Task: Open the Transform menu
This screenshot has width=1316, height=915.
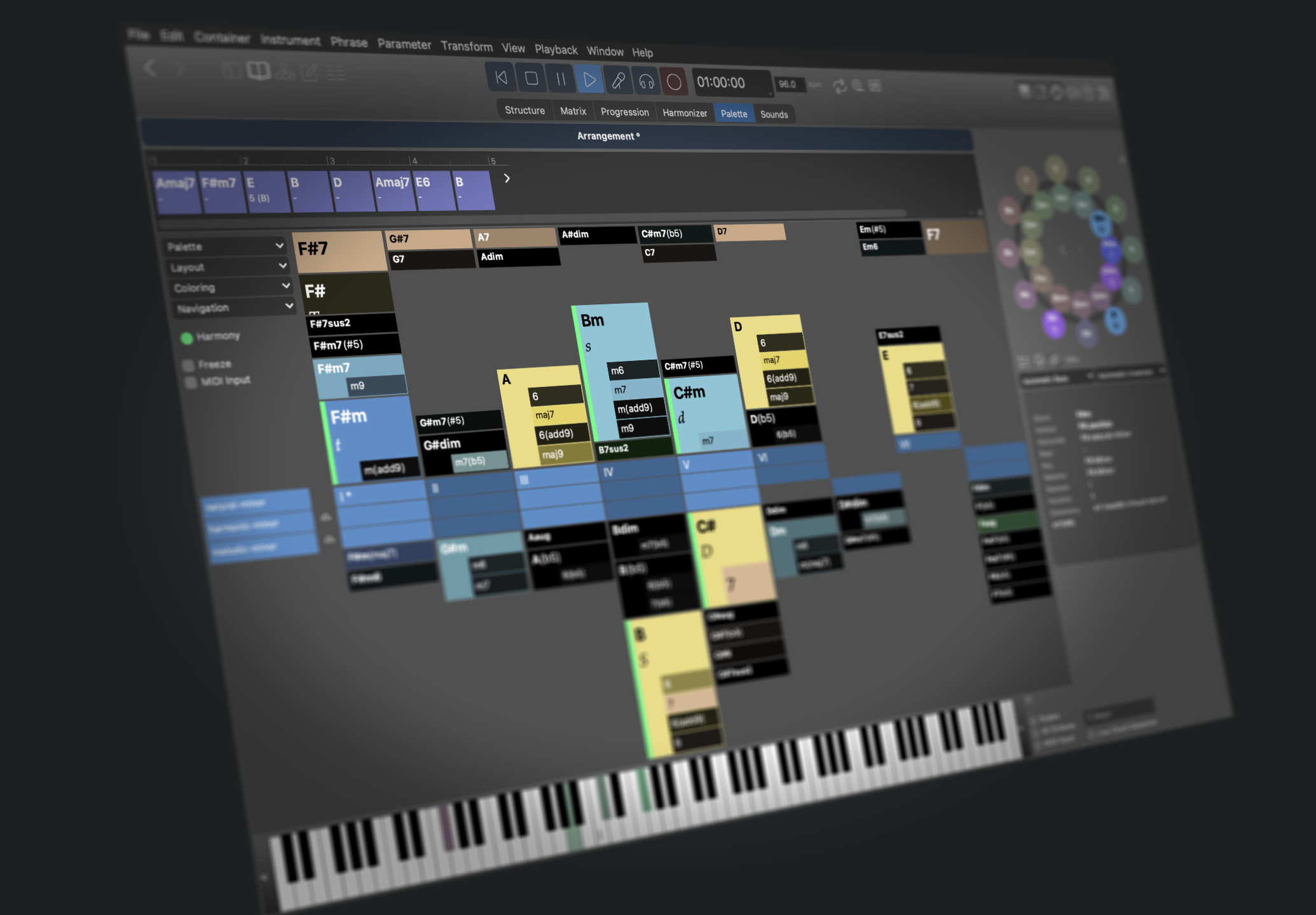Action: [x=467, y=46]
